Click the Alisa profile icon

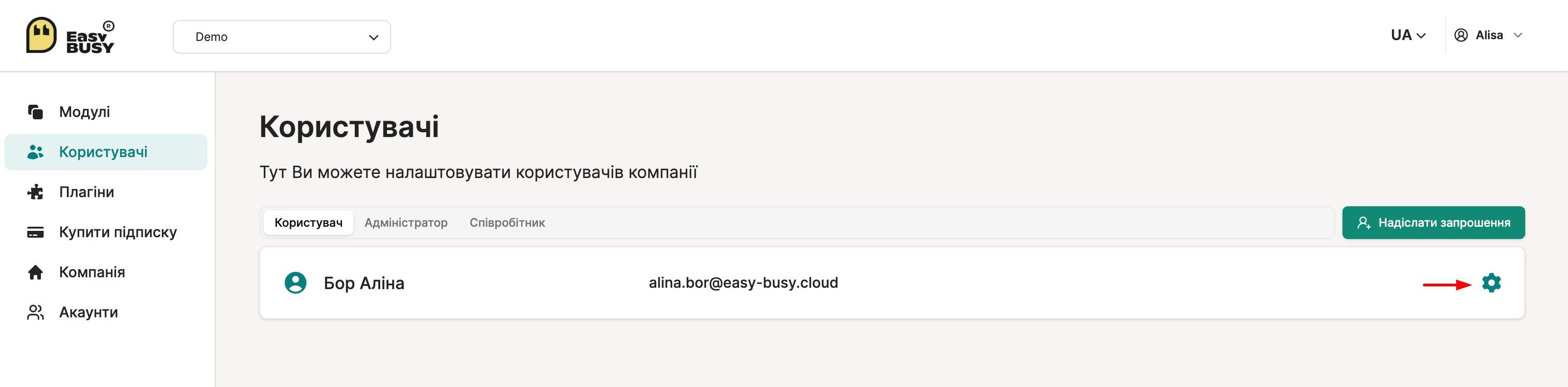[x=1461, y=36]
